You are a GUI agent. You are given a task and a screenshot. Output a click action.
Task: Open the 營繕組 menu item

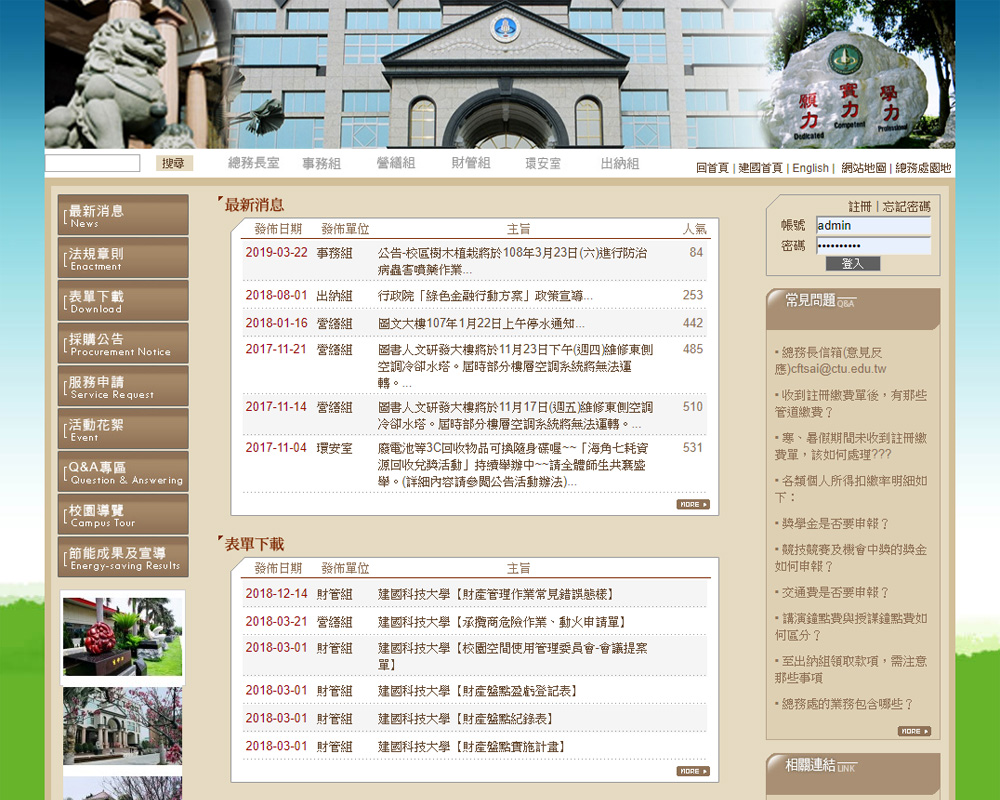click(395, 163)
